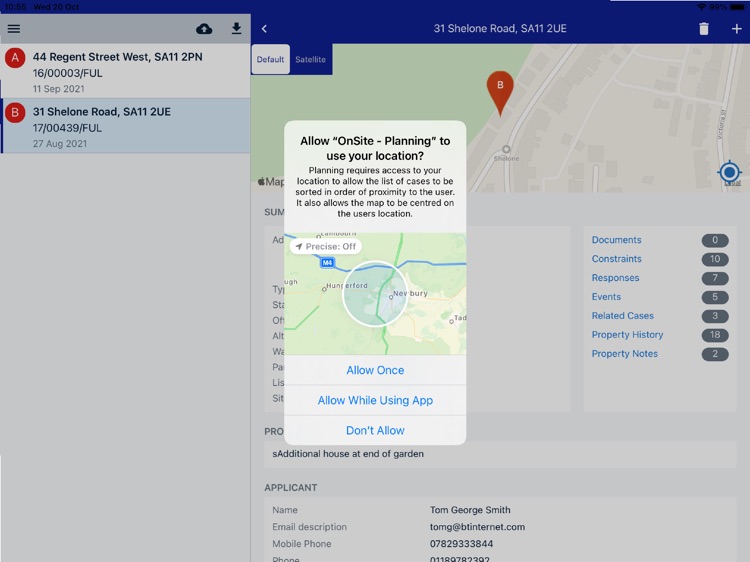Image resolution: width=750 pixels, height=562 pixels.
Task: Select red B marker in case list
Action: [x=15, y=112]
